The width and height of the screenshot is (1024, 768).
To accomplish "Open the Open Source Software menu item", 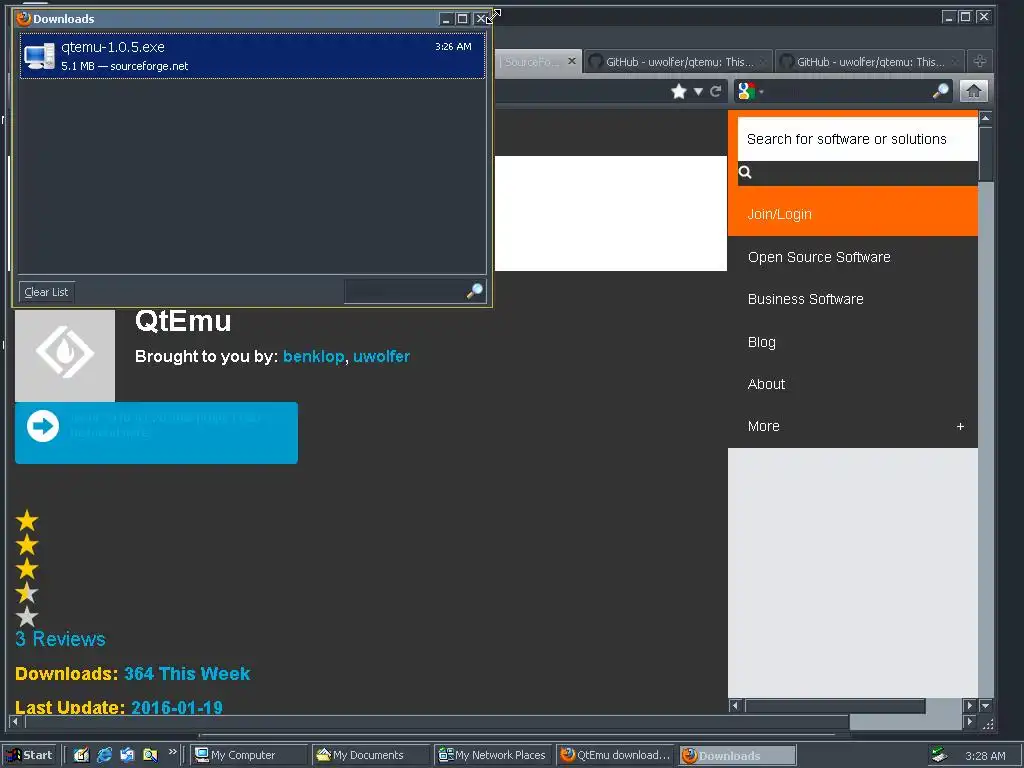I will (819, 257).
